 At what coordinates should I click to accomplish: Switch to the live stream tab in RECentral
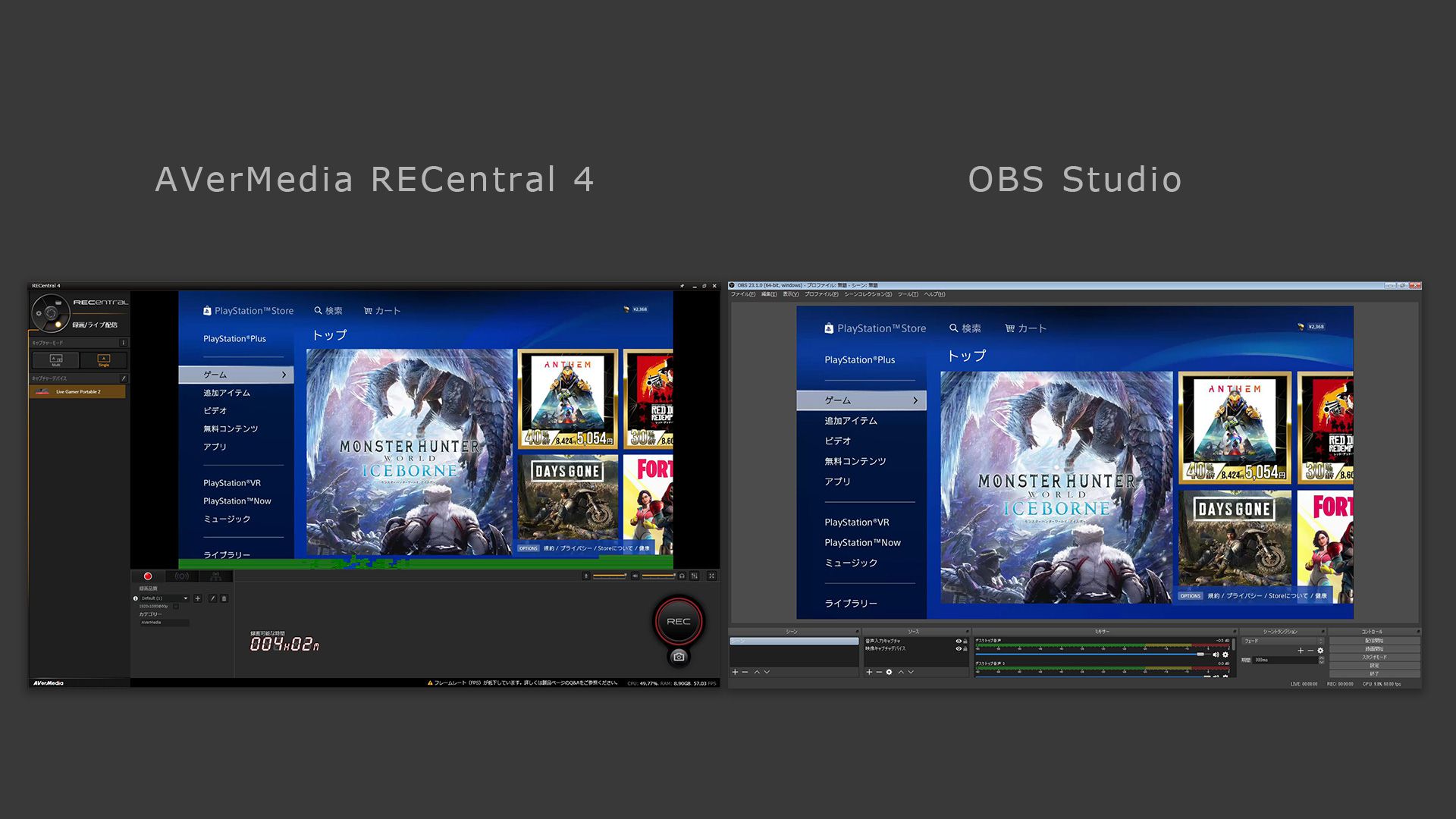[182, 576]
